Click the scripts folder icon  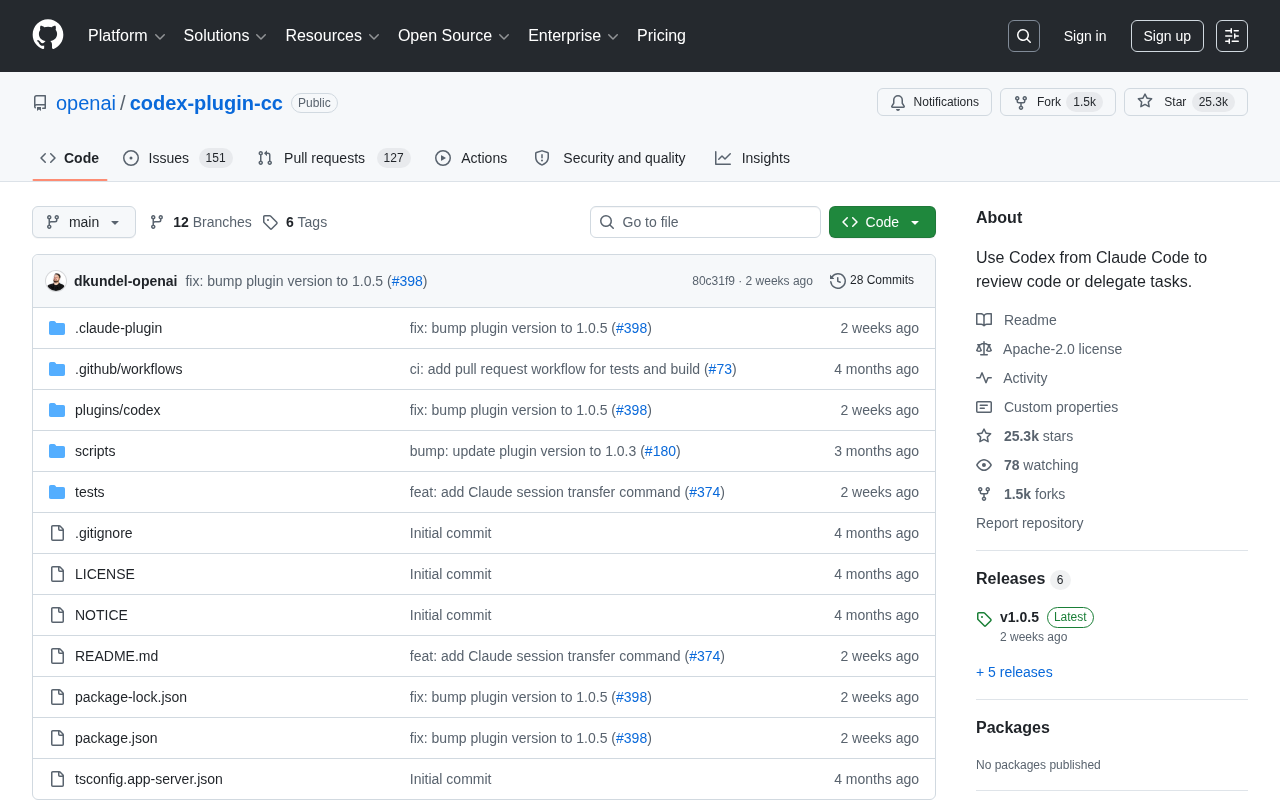(57, 451)
